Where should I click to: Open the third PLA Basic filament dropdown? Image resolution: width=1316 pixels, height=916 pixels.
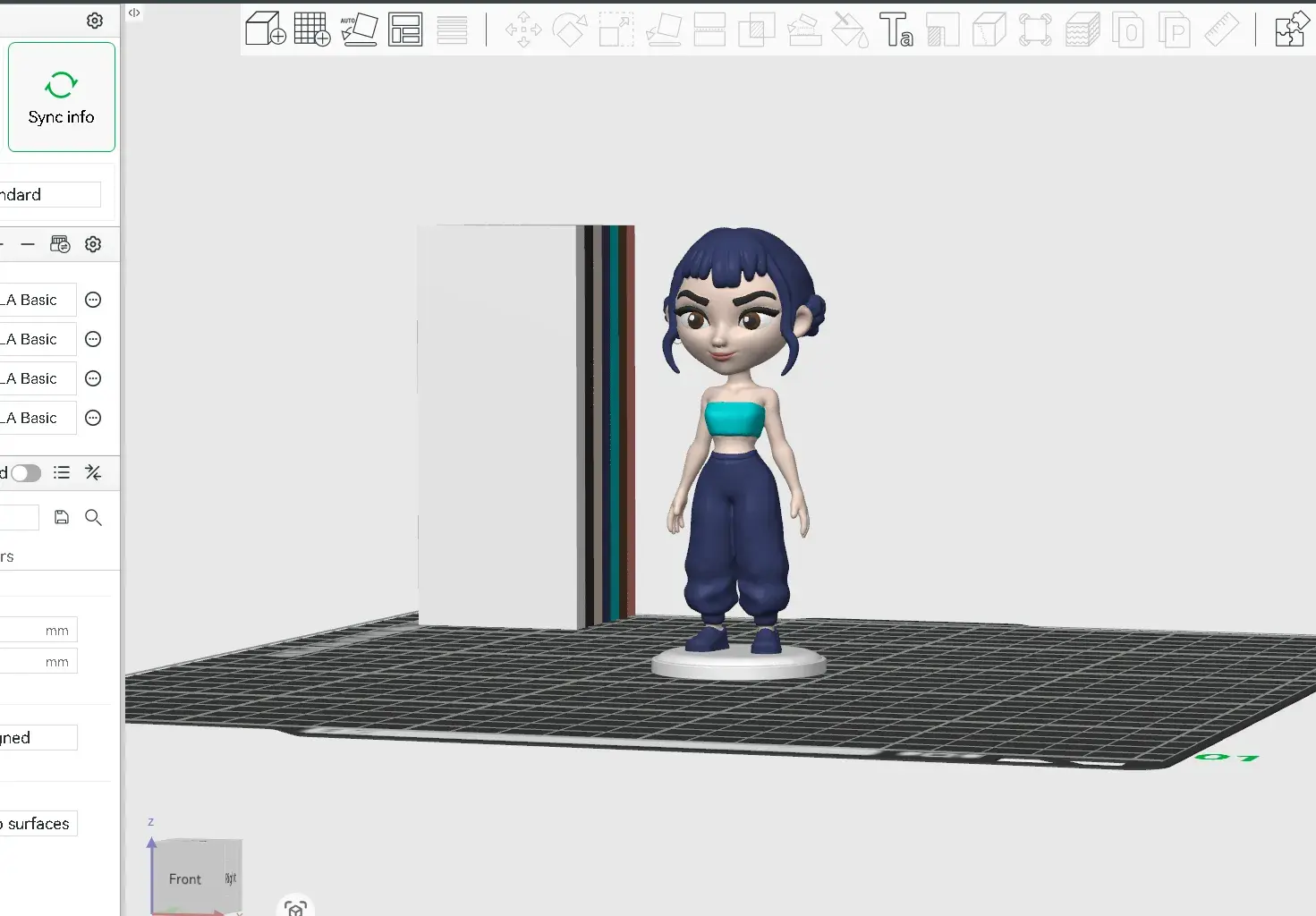37,378
